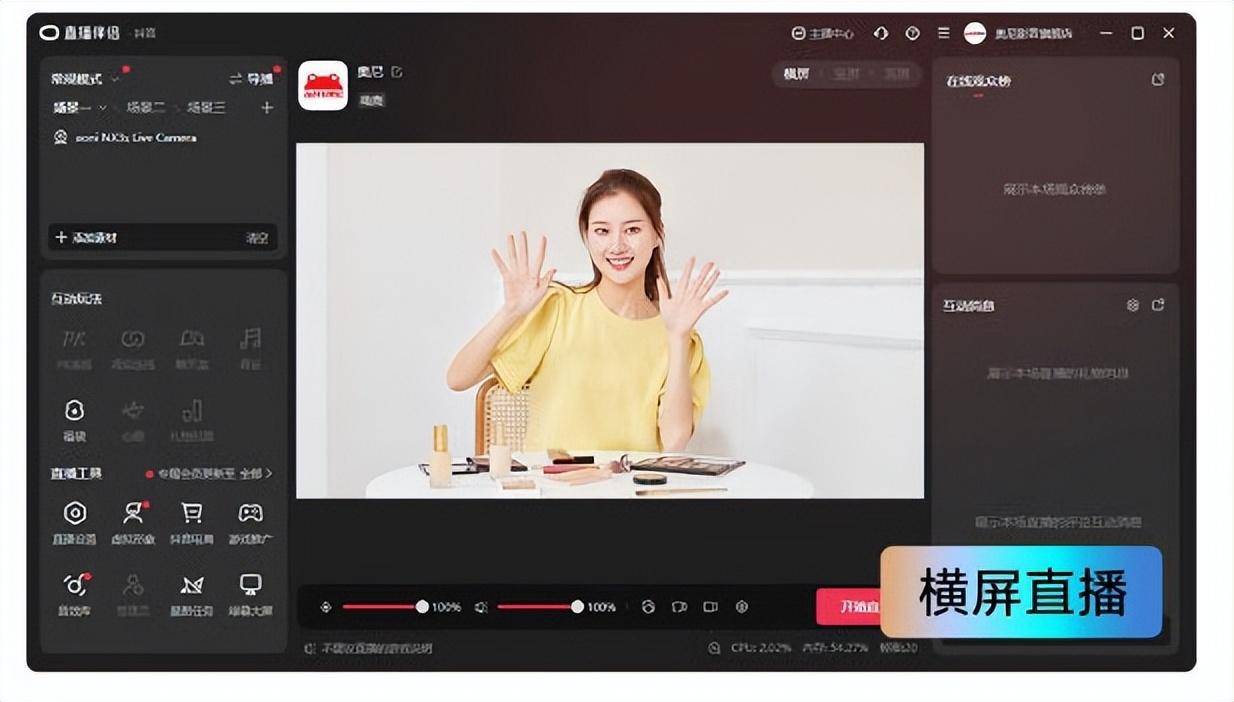Click the 添加素材 add source button
The image size is (1234, 702).
click(87, 237)
